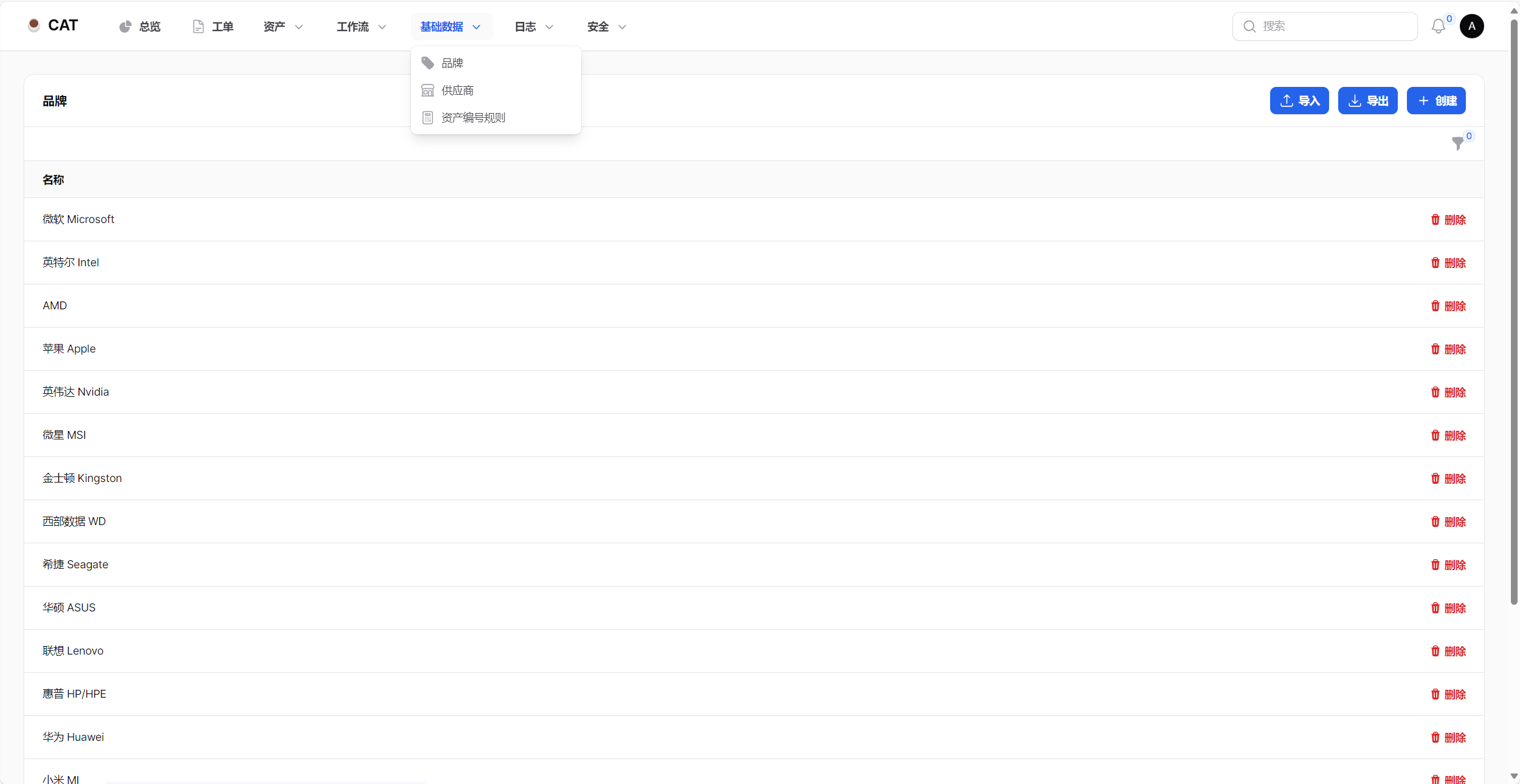Open the notification bell
Image resolution: width=1520 pixels, height=784 pixels.
[1438, 27]
